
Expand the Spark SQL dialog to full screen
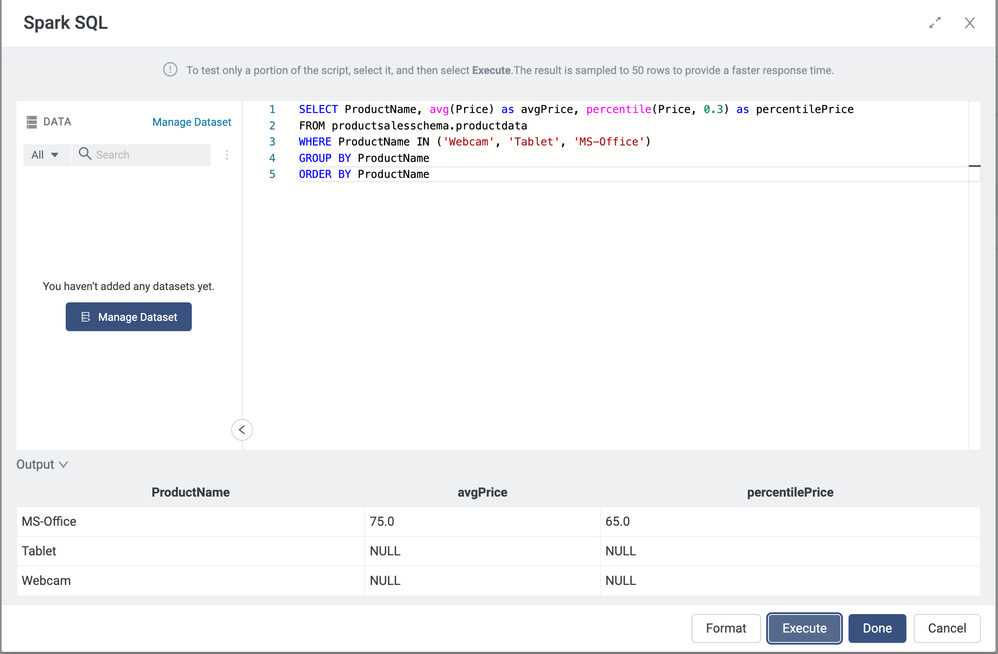tap(935, 22)
